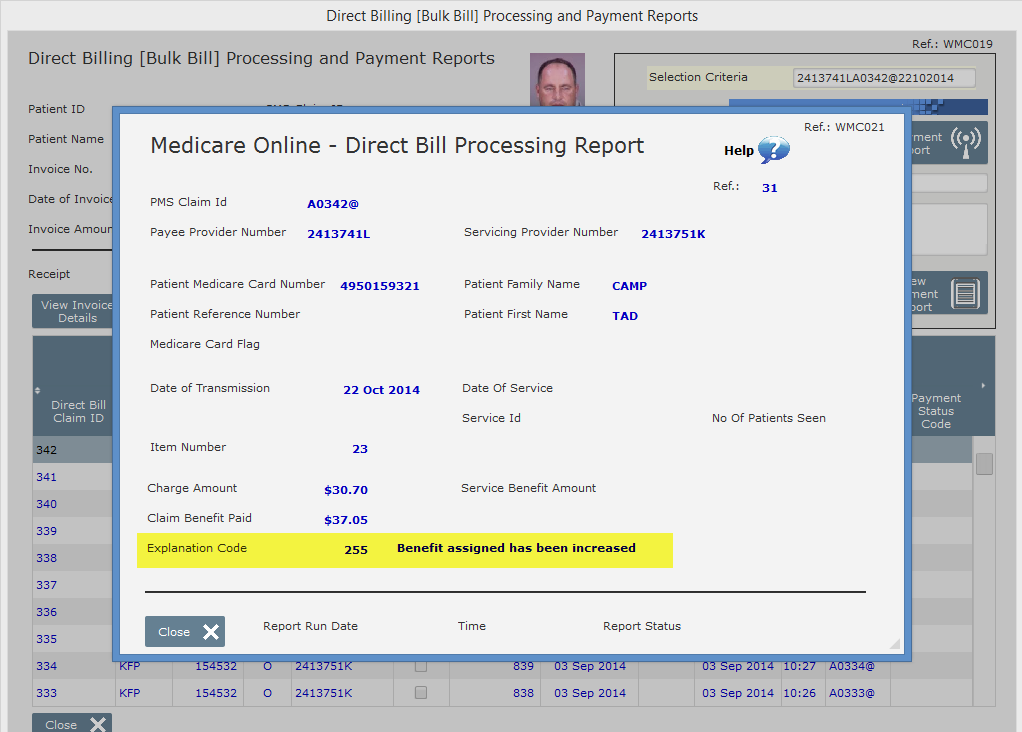Click A0333@ in row 333
Viewport: 1022px width, 732px height.
[x=851, y=693]
